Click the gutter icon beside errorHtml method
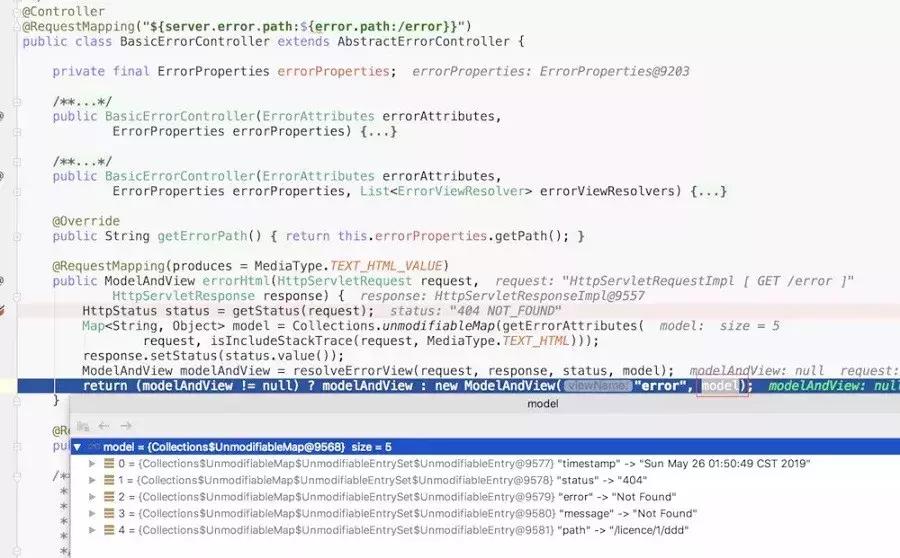The width and height of the screenshot is (900, 558). (x=2, y=281)
